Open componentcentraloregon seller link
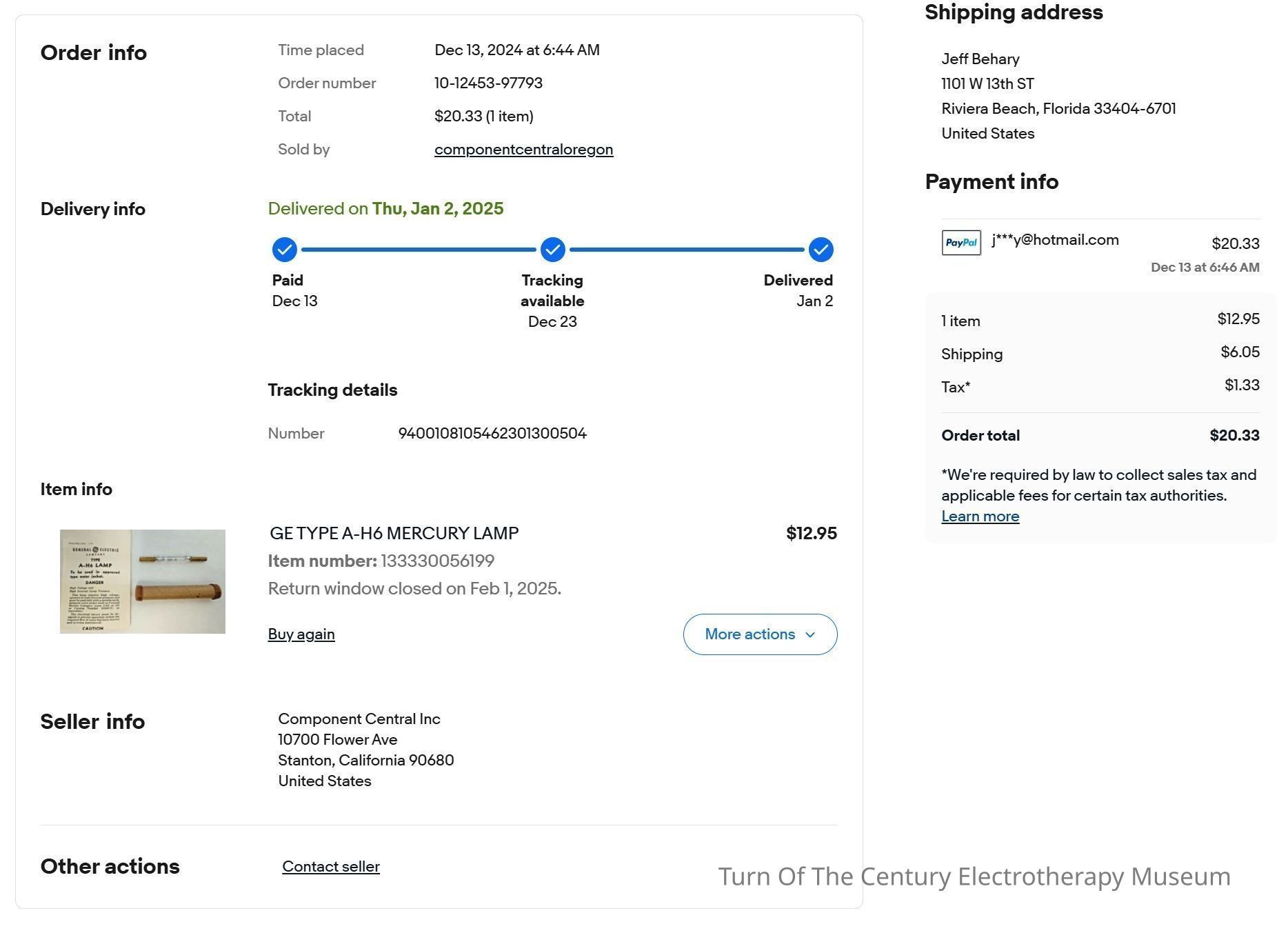Screen dimensions: 1288x933 523,150
